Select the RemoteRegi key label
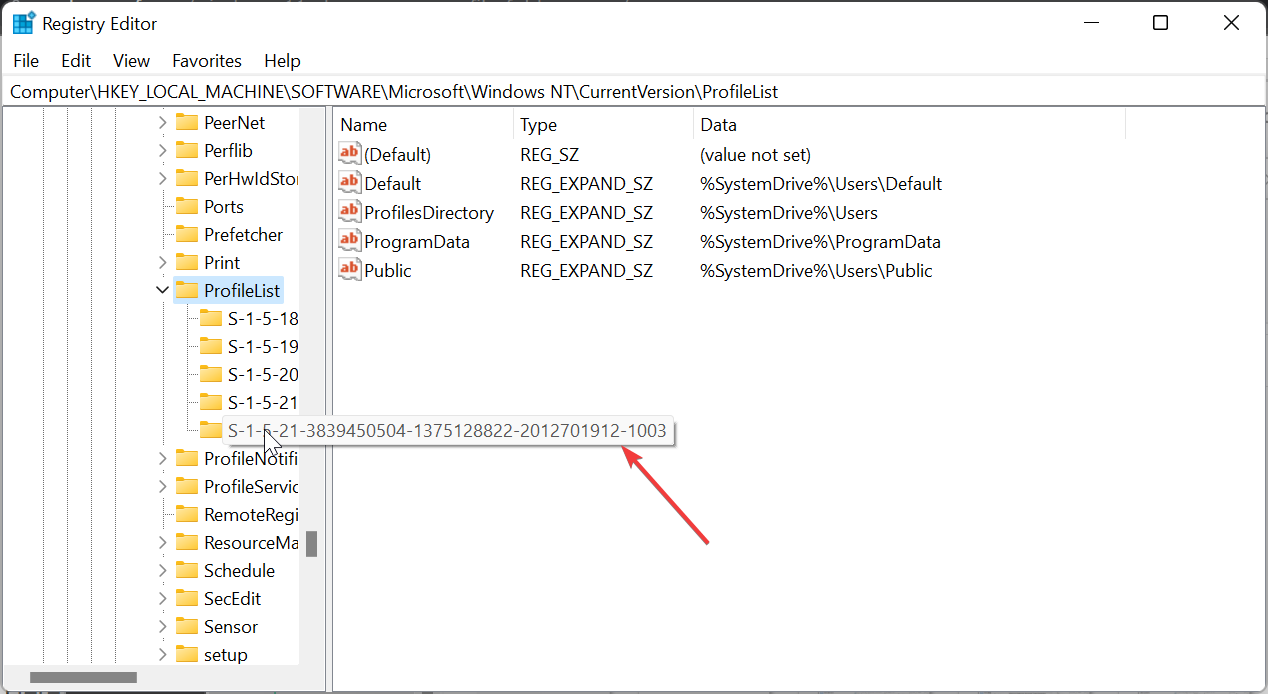1268x694 pixels. [x=251, y=515]
